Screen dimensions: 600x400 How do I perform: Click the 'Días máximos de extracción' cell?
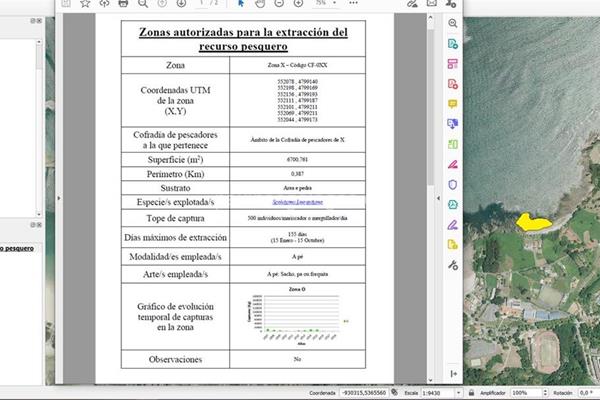click(175, 237)
